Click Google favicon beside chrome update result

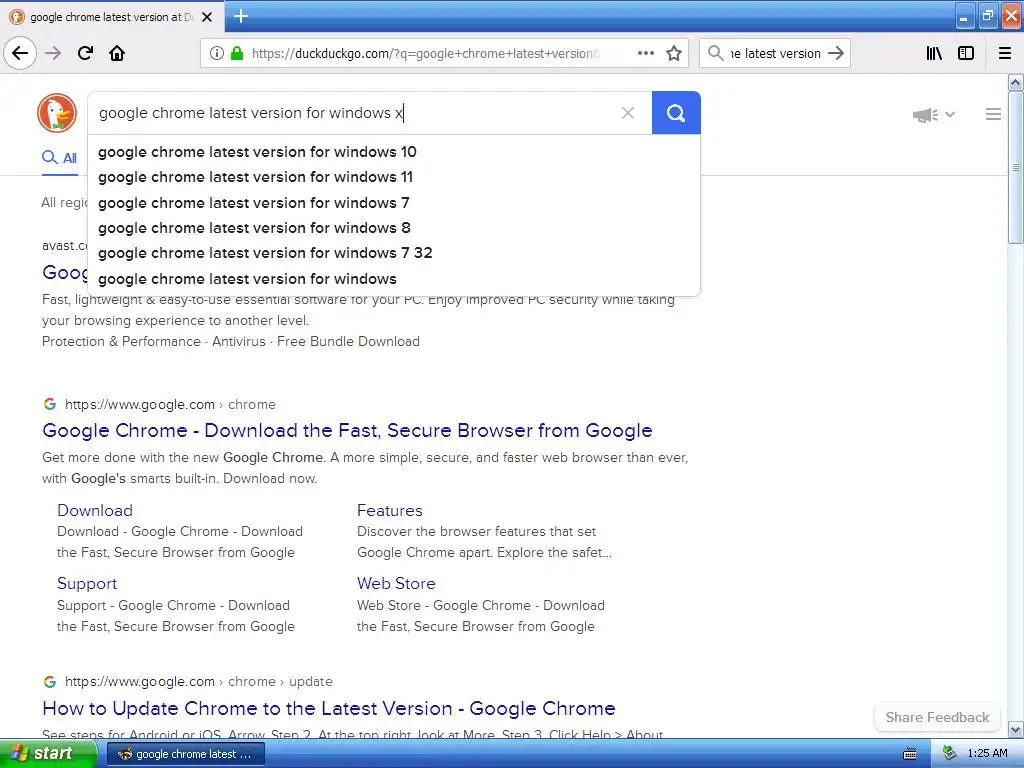click(x=50, y=681)
